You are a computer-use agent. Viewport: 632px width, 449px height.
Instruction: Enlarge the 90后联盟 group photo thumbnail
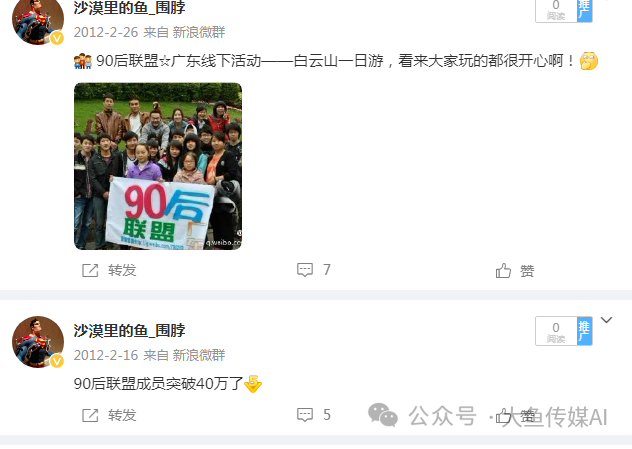coord(158,166)
